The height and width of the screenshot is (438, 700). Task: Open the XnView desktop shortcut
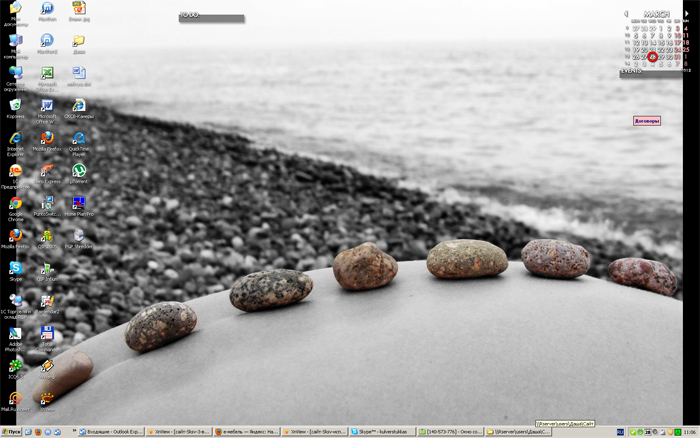click(x=47, y=400)
